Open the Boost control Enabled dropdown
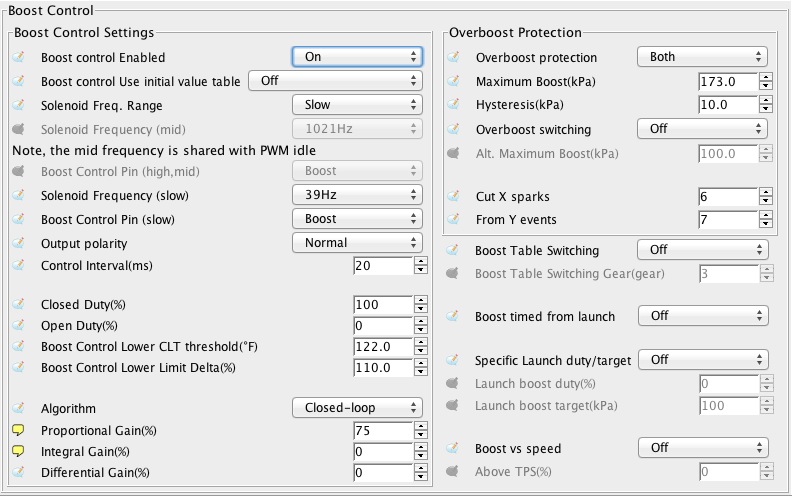 tap(357, 57)
